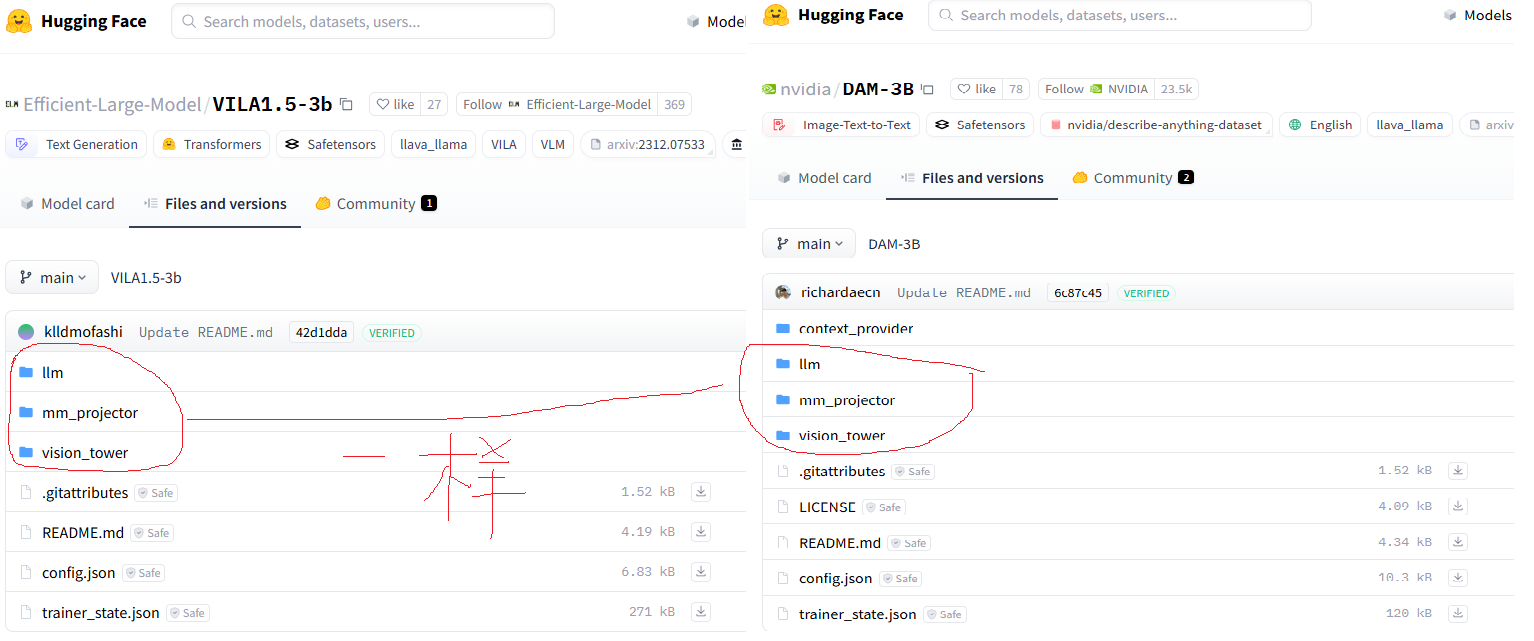Click the context_provider folder icon

pos(783,328)
